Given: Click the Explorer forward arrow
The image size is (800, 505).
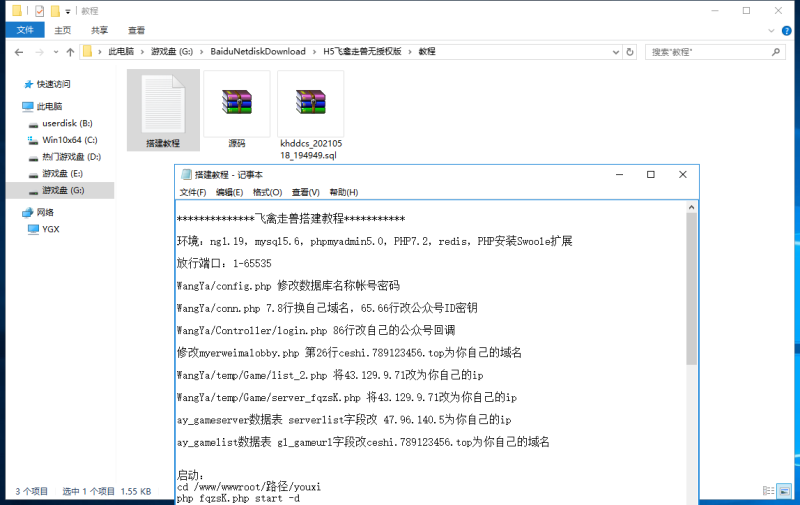Looking at the screenshot, I should click(x=39, y=52).
